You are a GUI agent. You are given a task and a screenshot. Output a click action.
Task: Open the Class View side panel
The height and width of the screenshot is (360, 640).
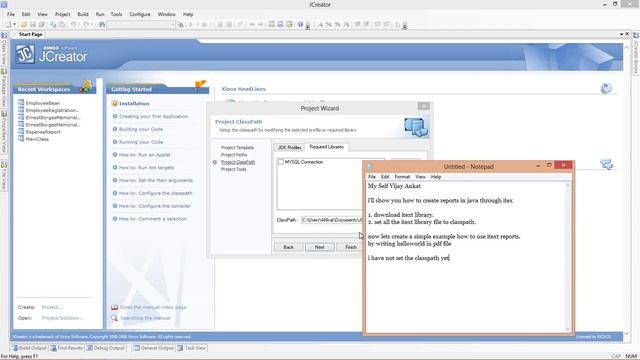click(x=4, y=49)
